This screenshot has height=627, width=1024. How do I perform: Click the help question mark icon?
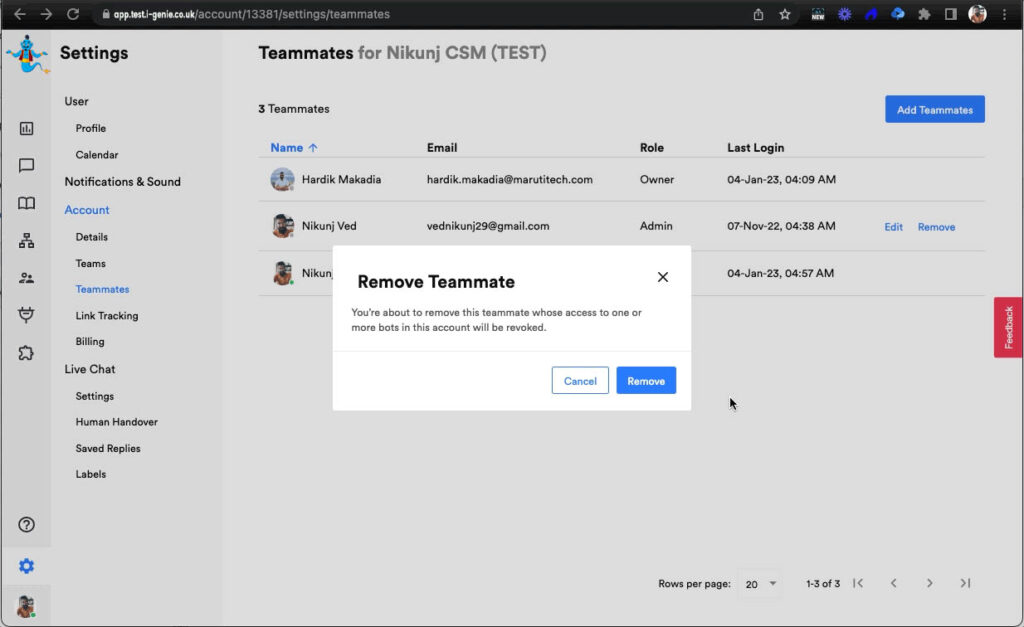(x=27, y=525)
